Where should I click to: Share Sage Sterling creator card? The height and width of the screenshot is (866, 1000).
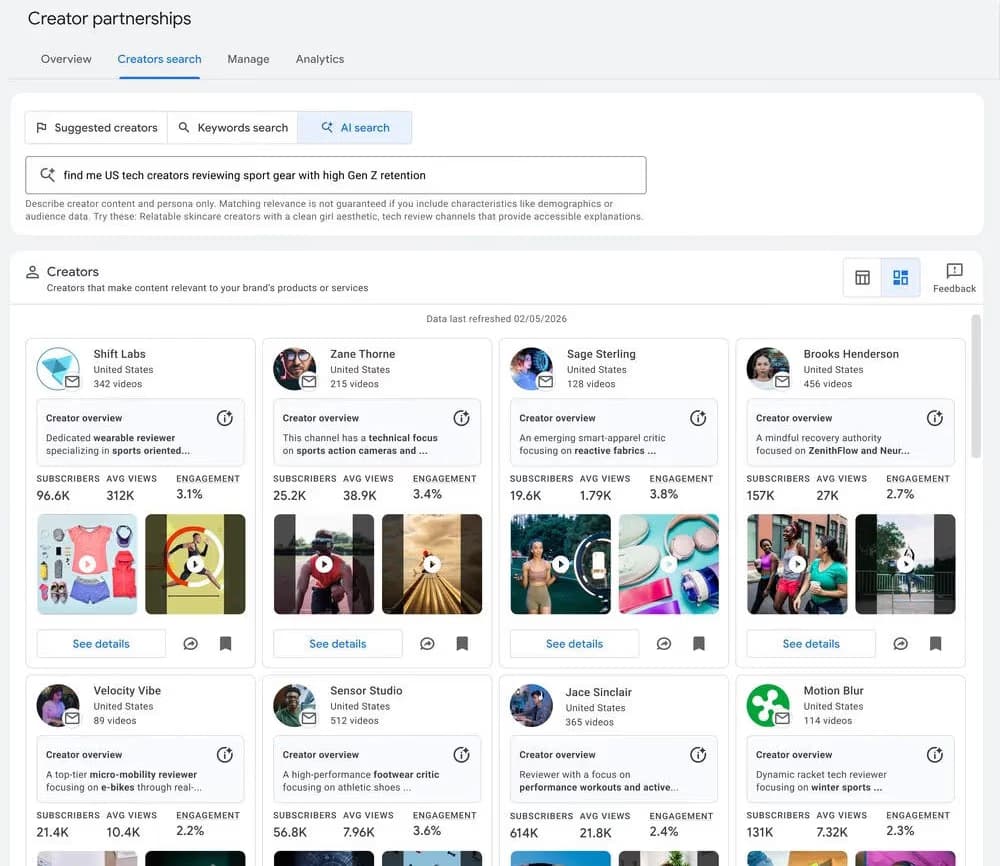(664, 644)
